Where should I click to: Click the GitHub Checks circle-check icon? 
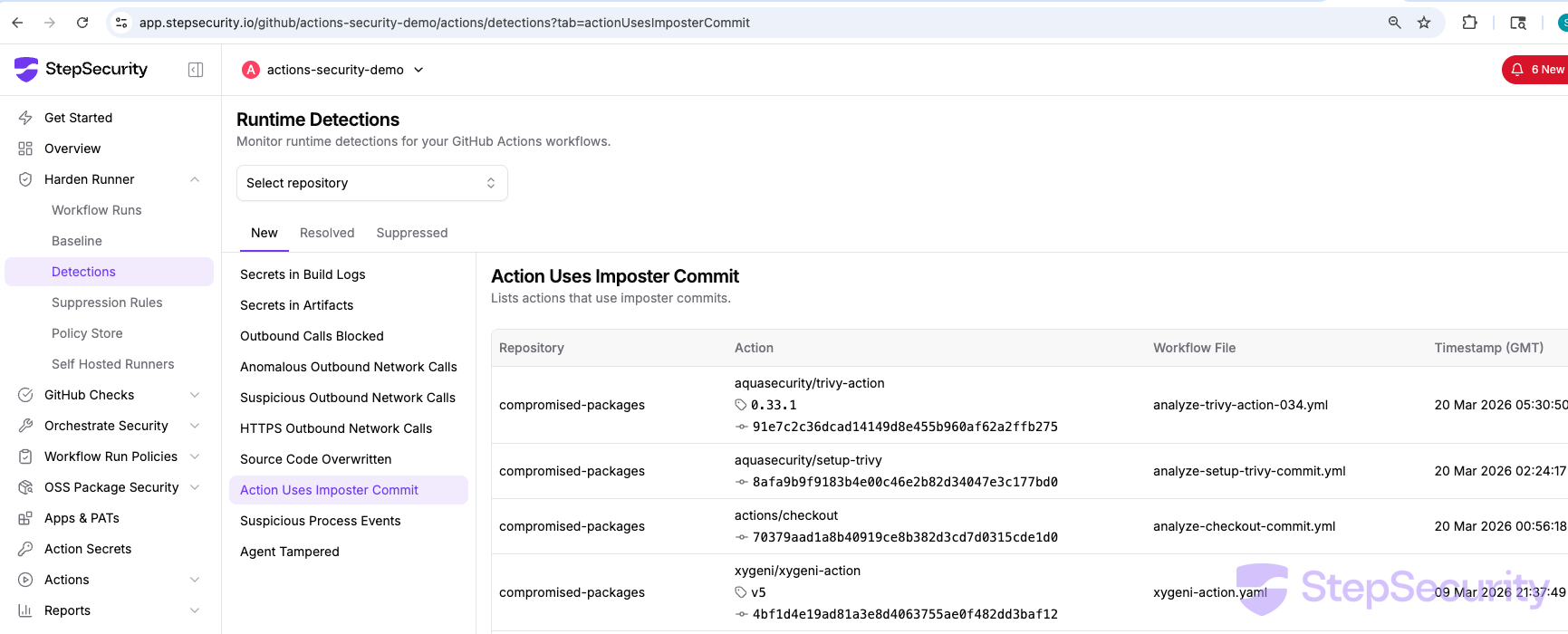25,395
